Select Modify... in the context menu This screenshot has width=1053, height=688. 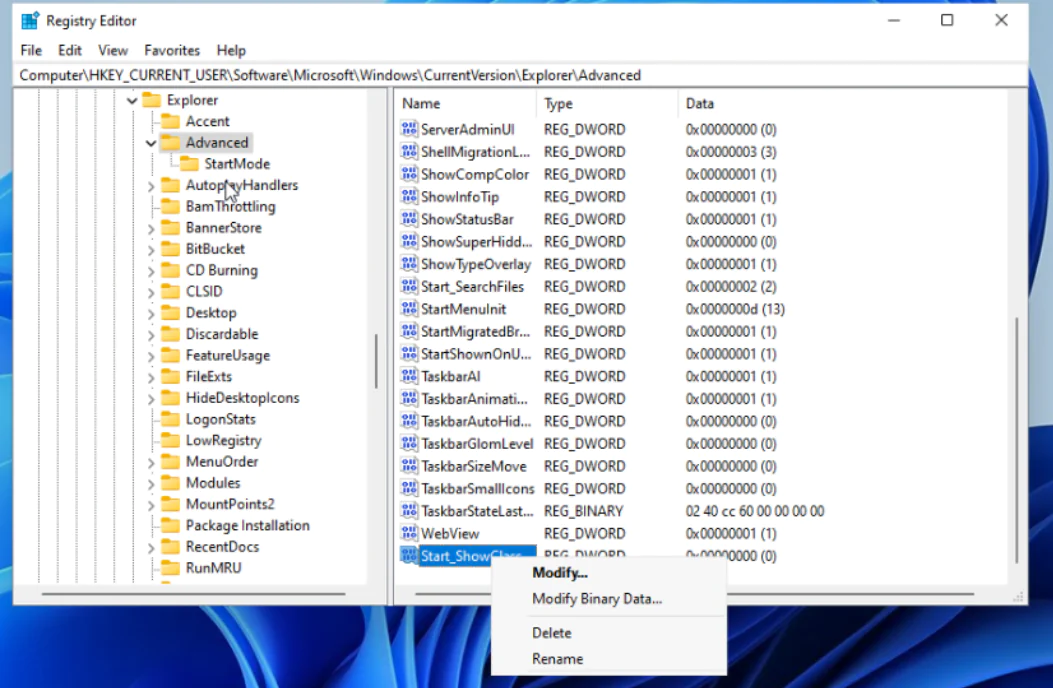560,573
